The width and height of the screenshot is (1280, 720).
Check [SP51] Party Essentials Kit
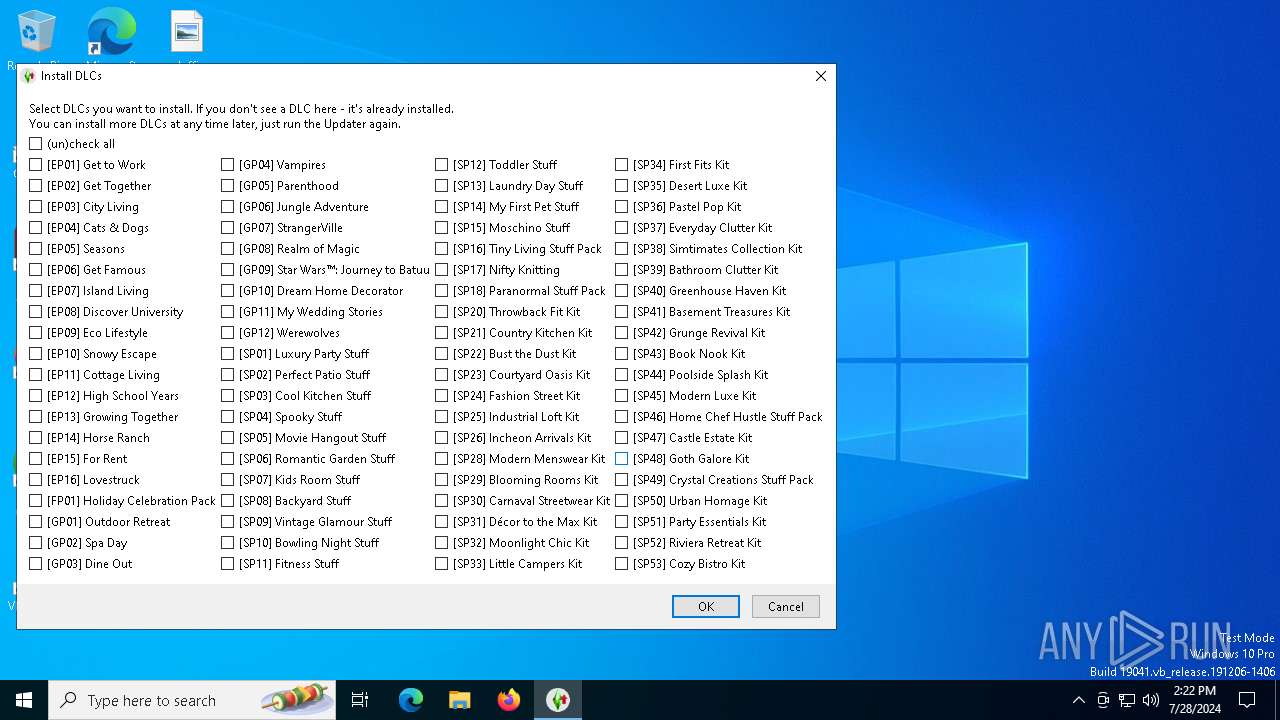(622, 522)
